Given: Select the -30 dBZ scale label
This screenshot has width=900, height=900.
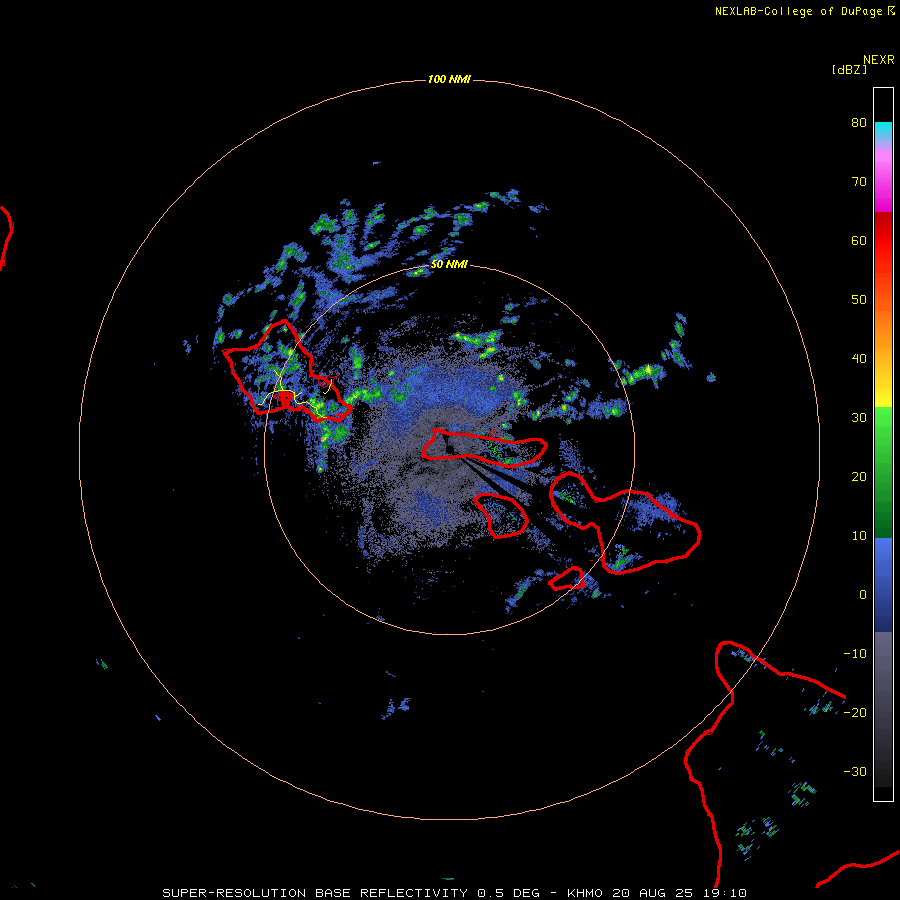Looking at the screenshot, I should [x=855, y=771].
